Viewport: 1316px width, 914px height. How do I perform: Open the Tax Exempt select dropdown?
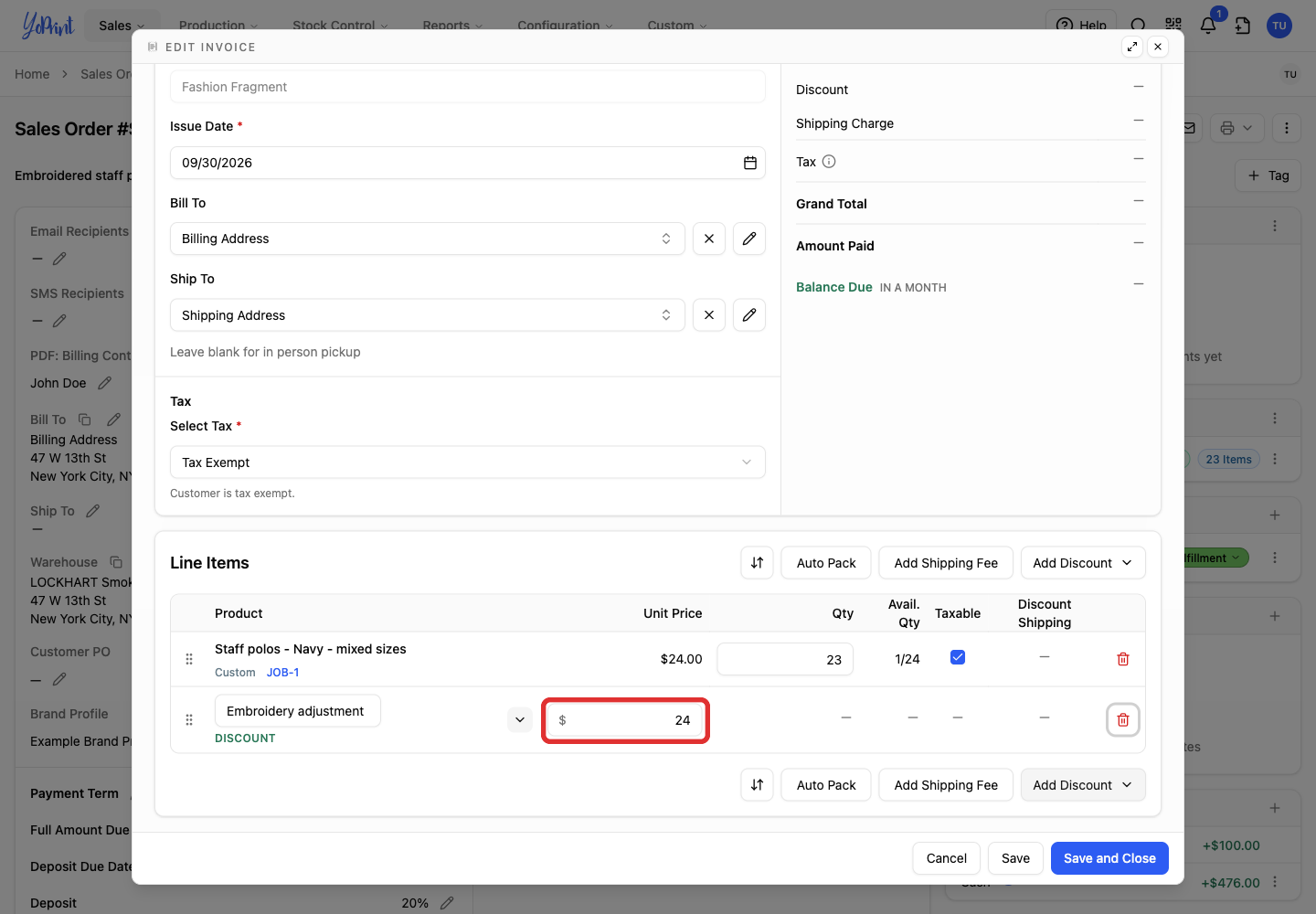point(468,462)
